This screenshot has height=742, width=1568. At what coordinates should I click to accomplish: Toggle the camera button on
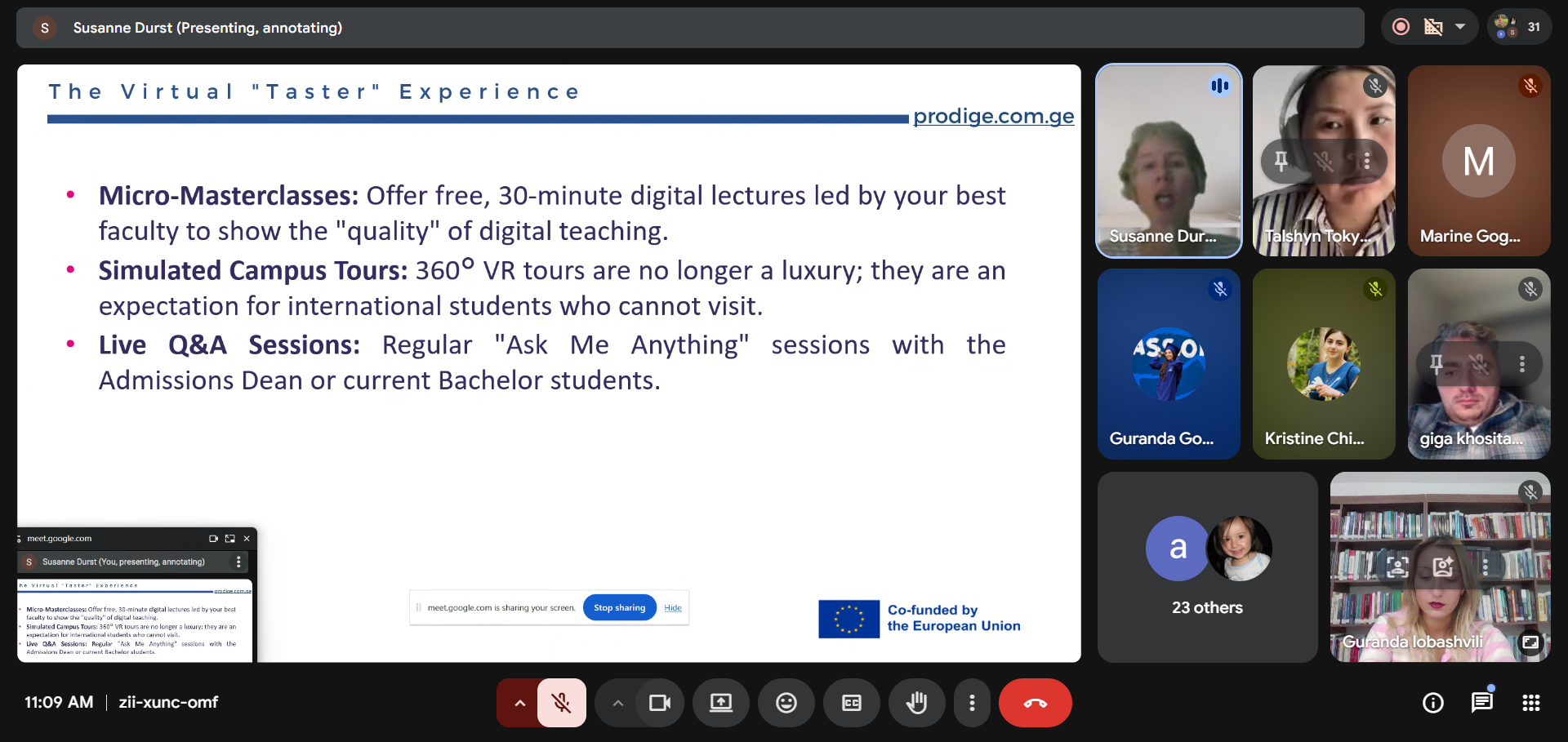point(659,703)
